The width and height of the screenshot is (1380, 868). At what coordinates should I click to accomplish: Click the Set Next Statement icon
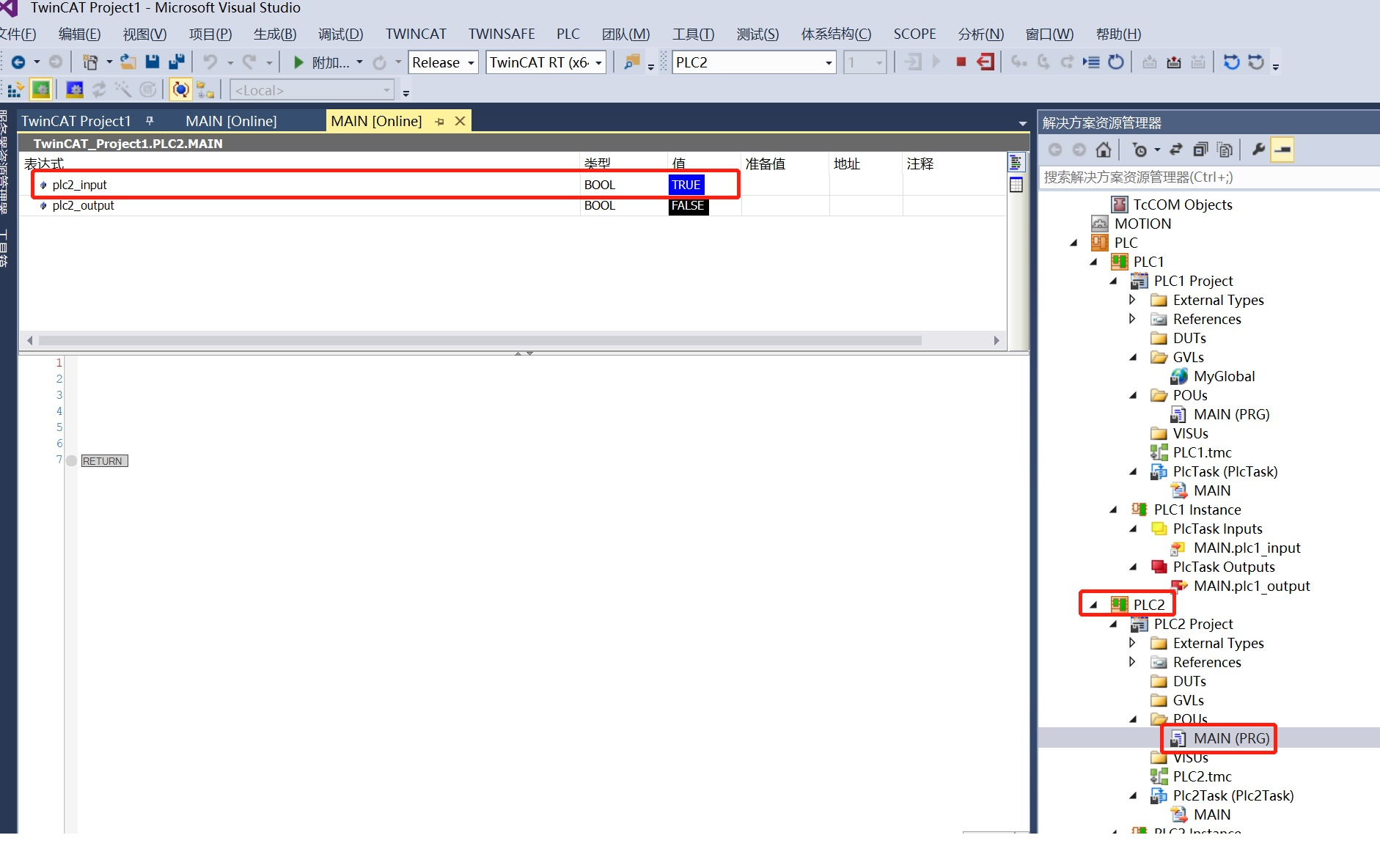point(1091,62)
